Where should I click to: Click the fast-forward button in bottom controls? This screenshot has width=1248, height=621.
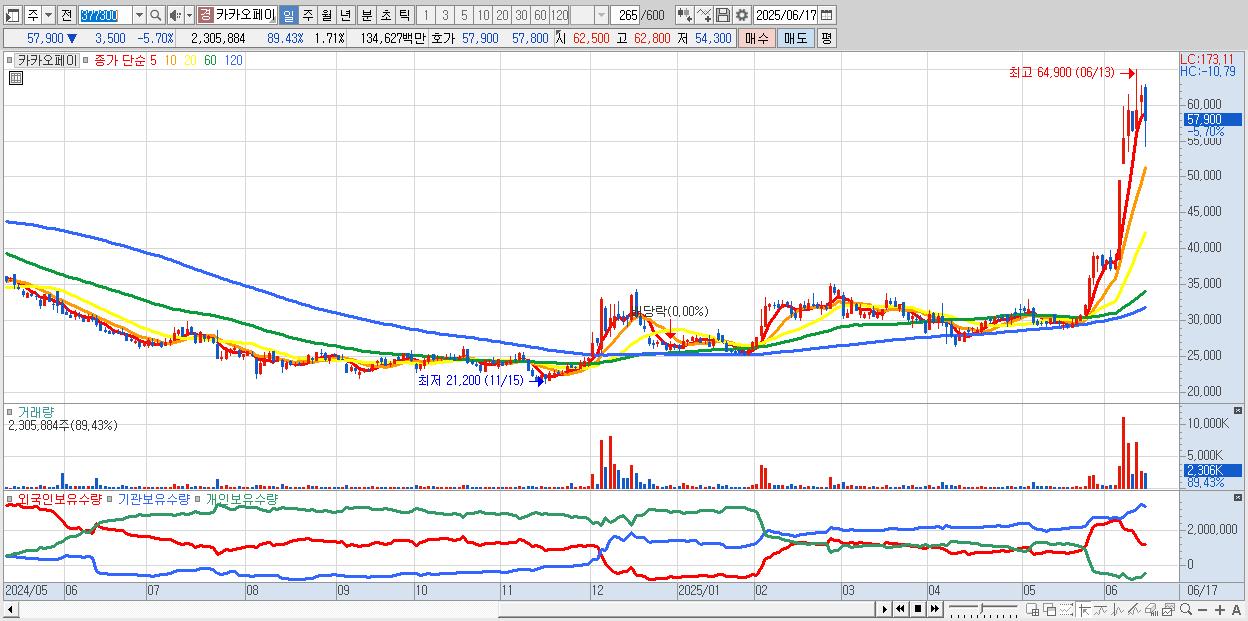pyautogui.click(x=934, y=609)
